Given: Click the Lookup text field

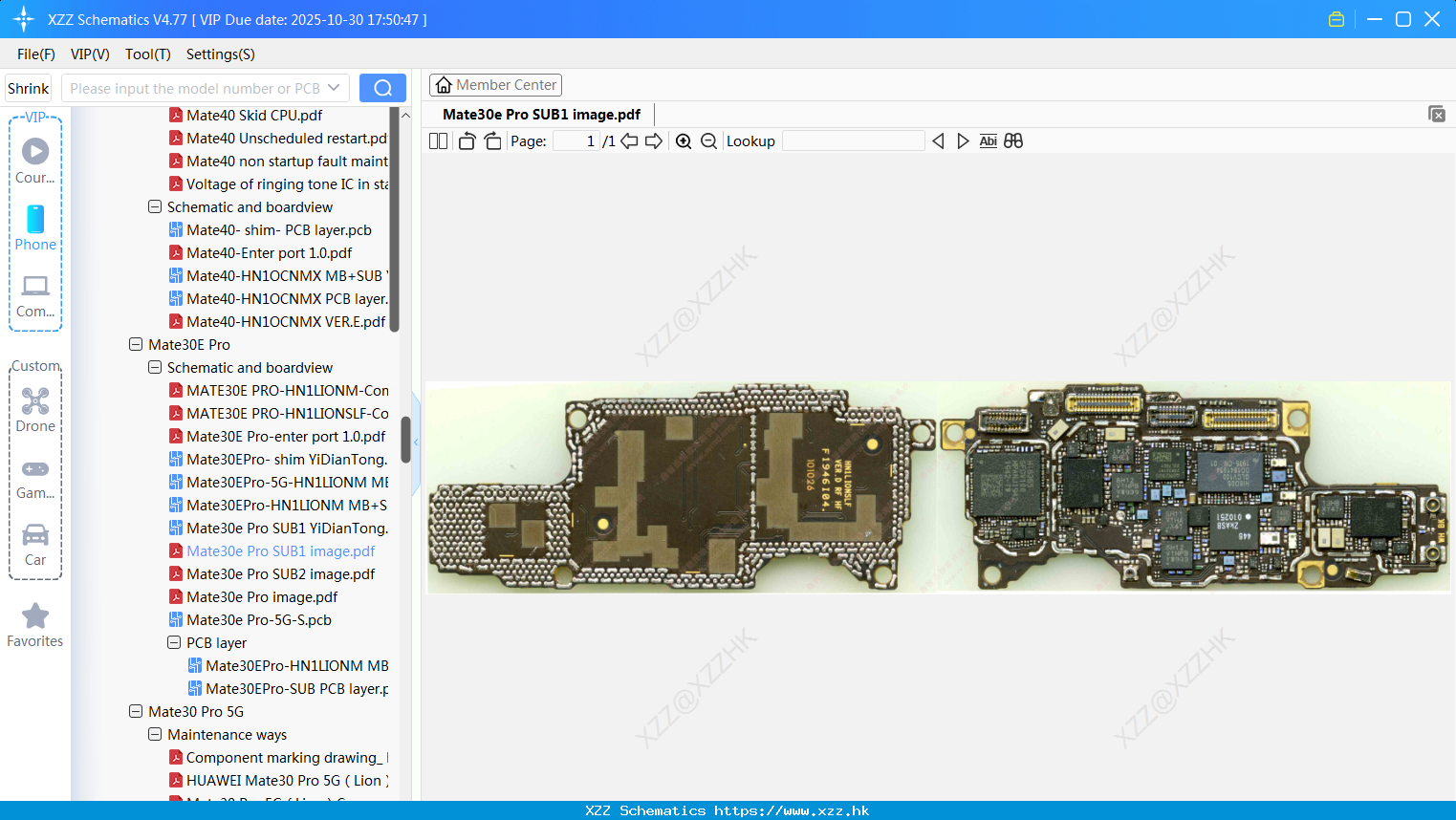Looking at the screenshot, I should coord(854,140).
